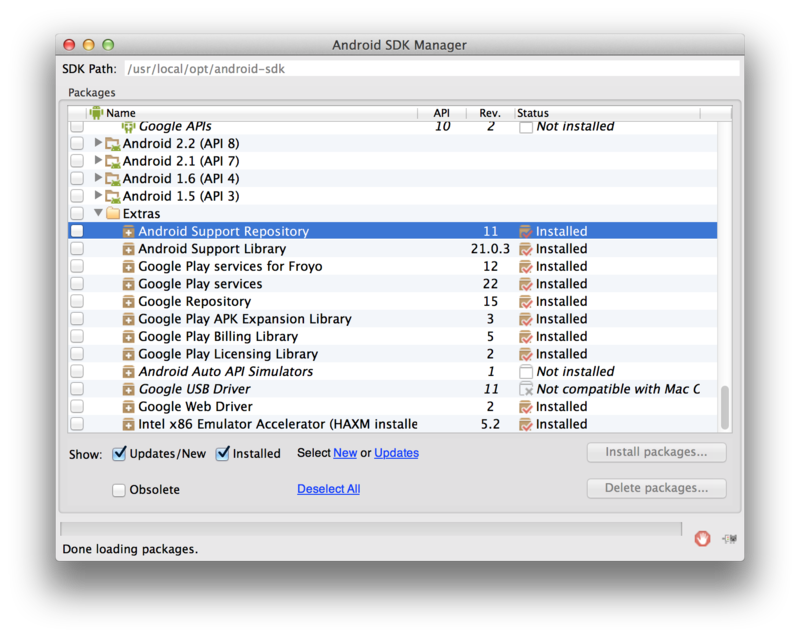Click the package icon beside Intel x86 Emulator Accelerator
Screen dimensions: 800x638
[x=128, y=425]
